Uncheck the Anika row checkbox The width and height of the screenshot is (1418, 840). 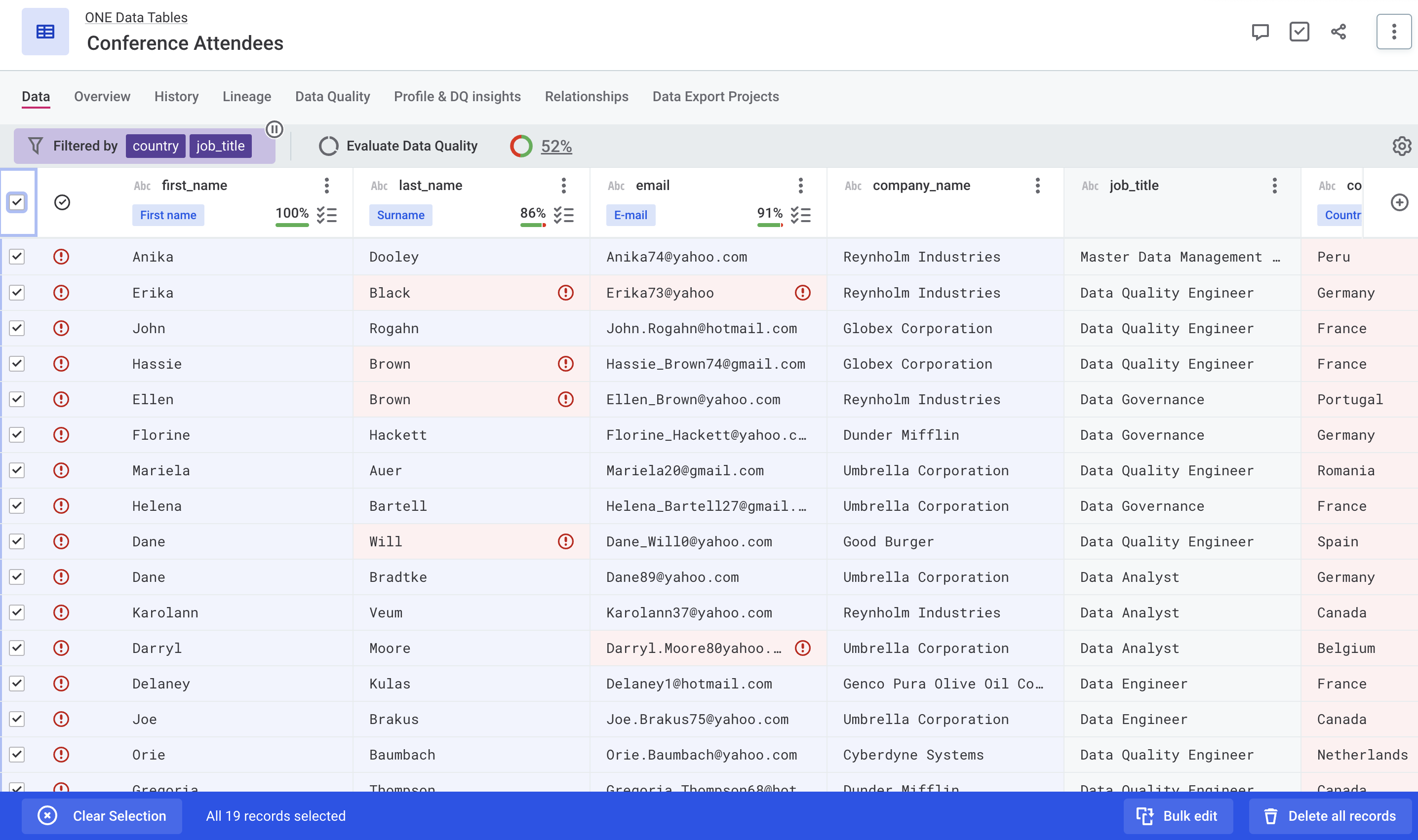[x=17, y=257]
